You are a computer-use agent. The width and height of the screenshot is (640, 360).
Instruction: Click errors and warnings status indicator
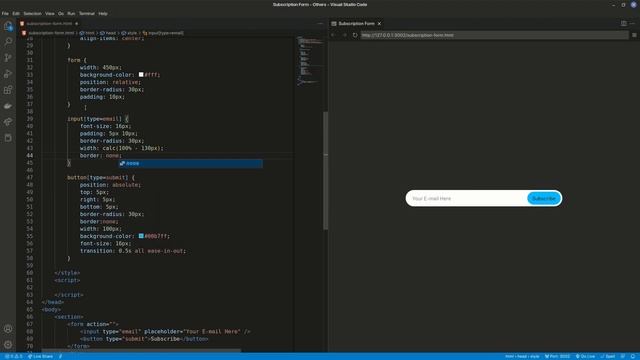[x=13, y=356]
